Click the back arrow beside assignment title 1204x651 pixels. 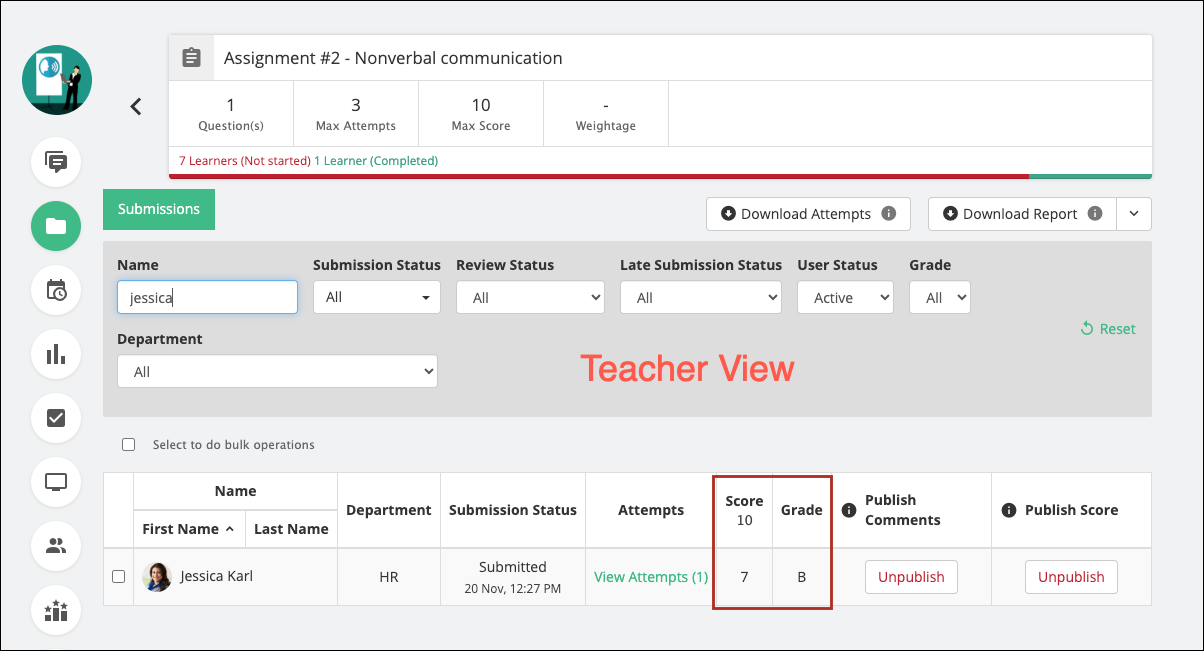click(x=136, y=106)
